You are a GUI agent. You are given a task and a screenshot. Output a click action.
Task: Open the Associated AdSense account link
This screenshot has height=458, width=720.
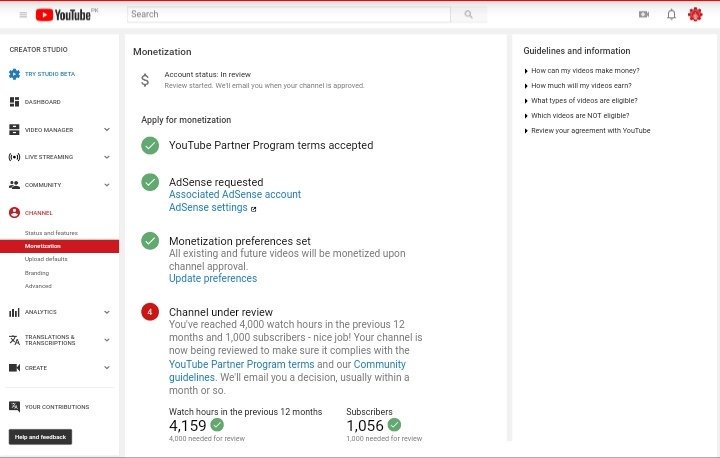coord(235,194)
